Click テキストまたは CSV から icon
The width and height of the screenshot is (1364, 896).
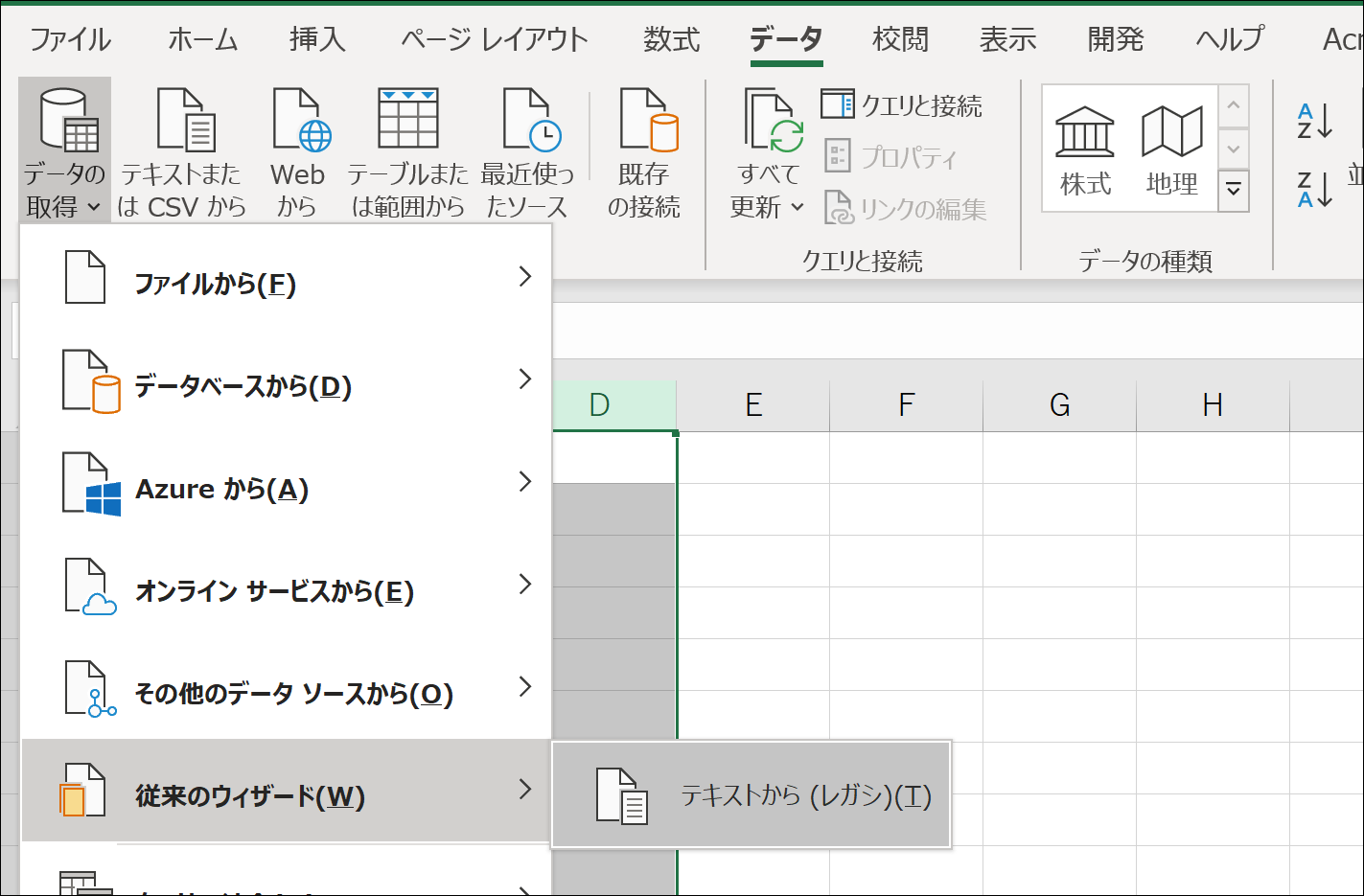click(x=185, y=120)
